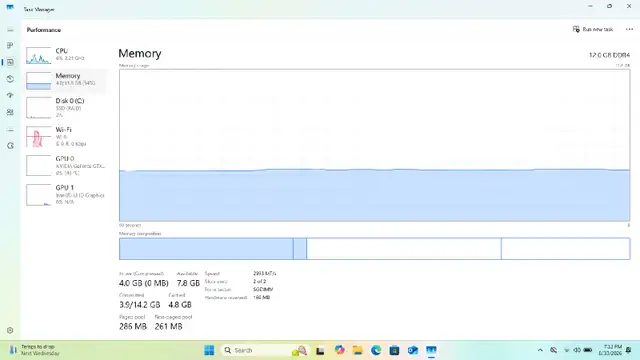Click the Cached value '4.8 GB'
640x360 pixels.
pos(180,304)
